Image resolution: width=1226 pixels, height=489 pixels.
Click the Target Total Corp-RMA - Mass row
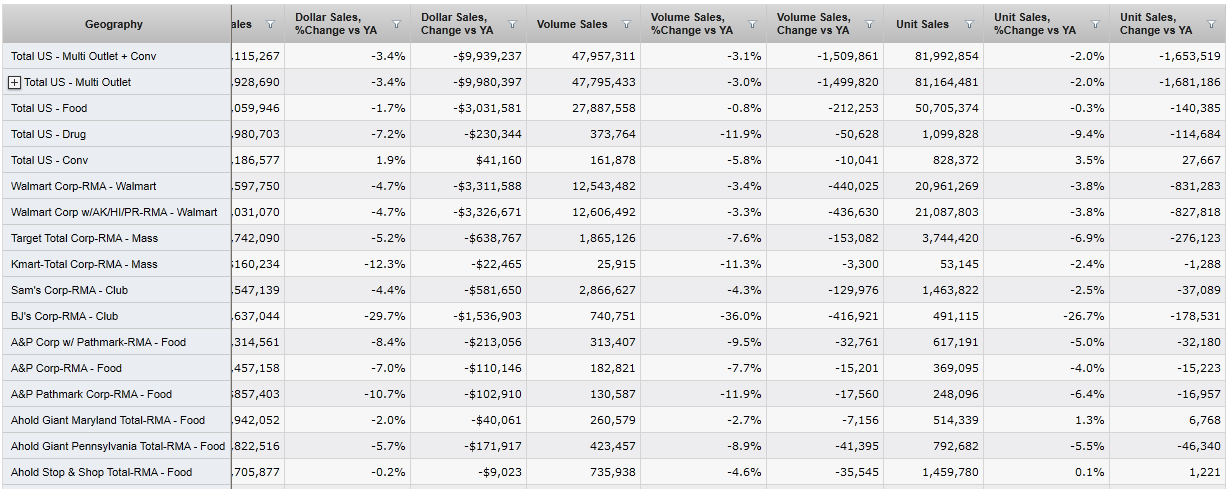pos(84,238)
